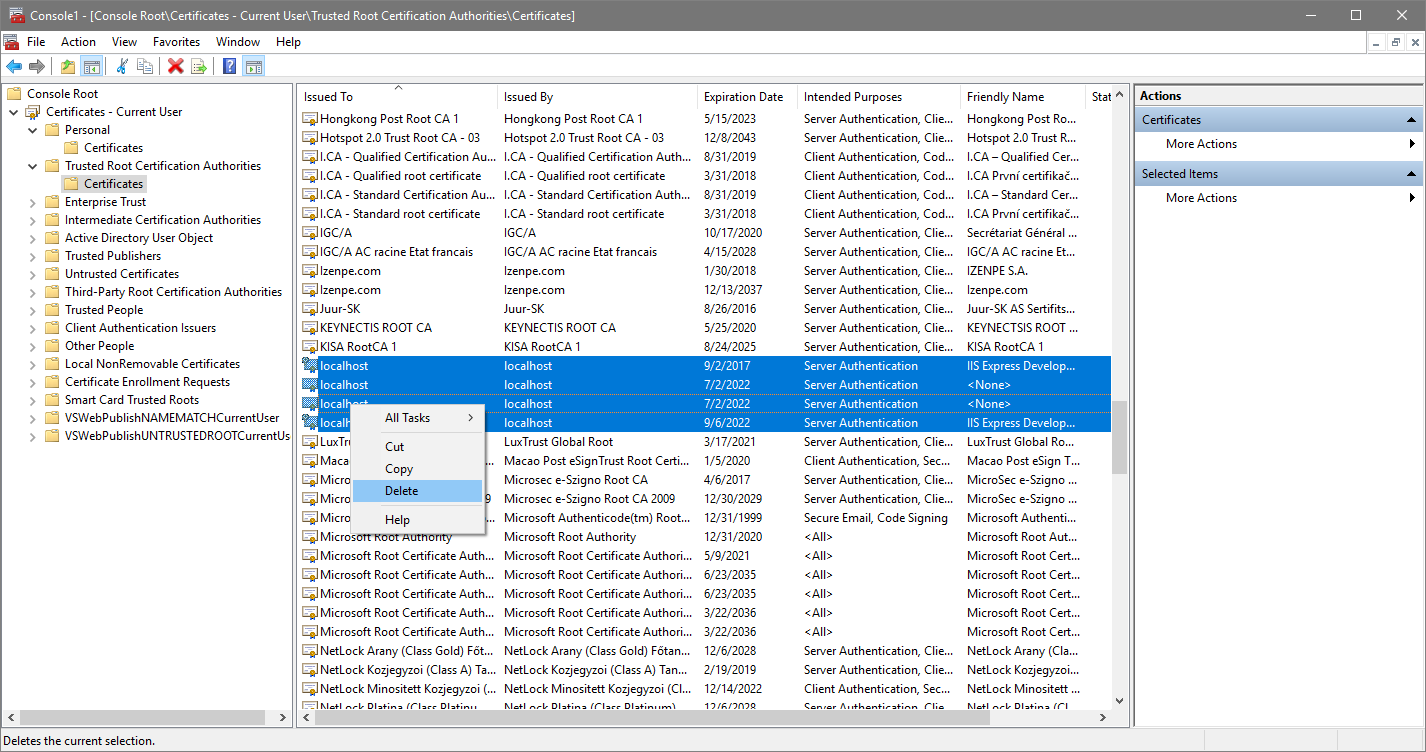
Task: Collapse Trusted Root Certification Authorities node
Action: pyautogui.click(x=32, y=166)
